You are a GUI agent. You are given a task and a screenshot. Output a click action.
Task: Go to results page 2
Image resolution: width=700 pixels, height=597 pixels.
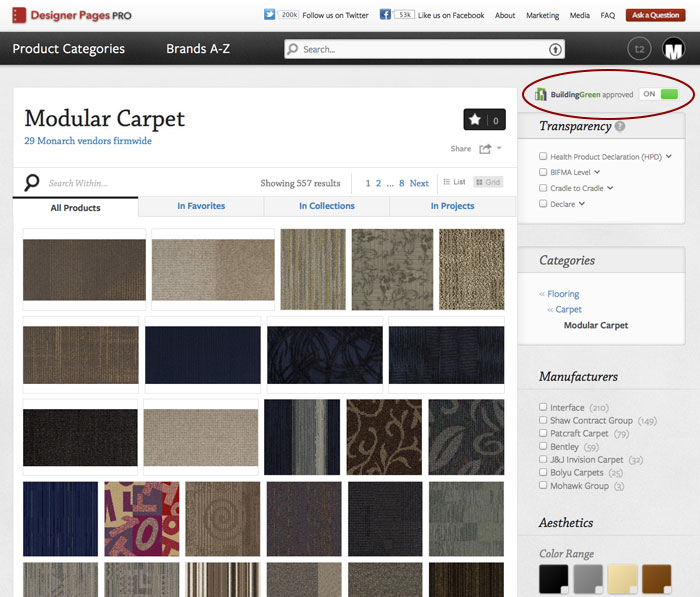(378, 183)
